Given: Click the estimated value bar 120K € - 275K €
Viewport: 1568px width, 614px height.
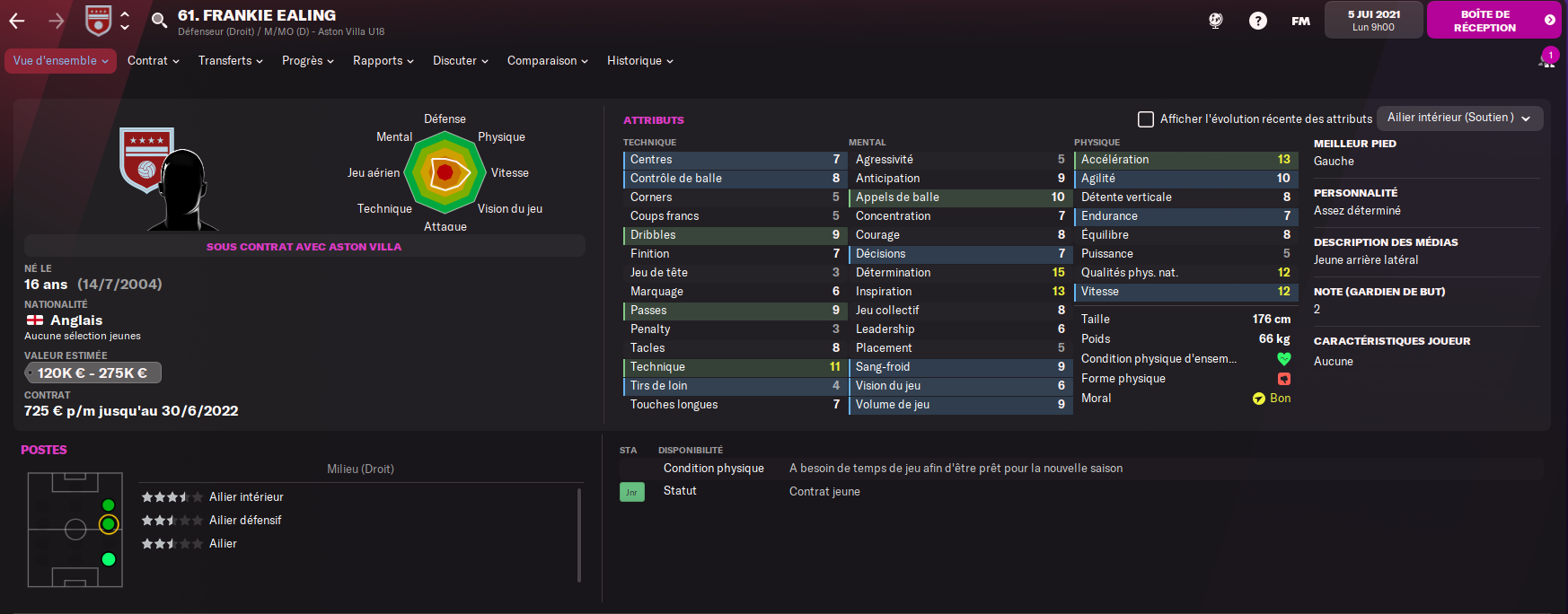Looking at the screenshot, I should click(x=92, y=373).
